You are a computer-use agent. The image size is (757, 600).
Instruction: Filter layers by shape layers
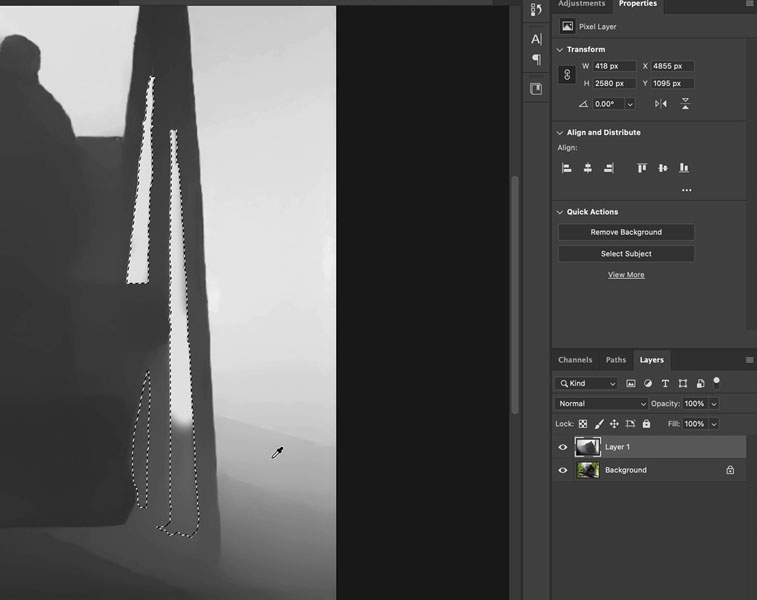point(683,383)
